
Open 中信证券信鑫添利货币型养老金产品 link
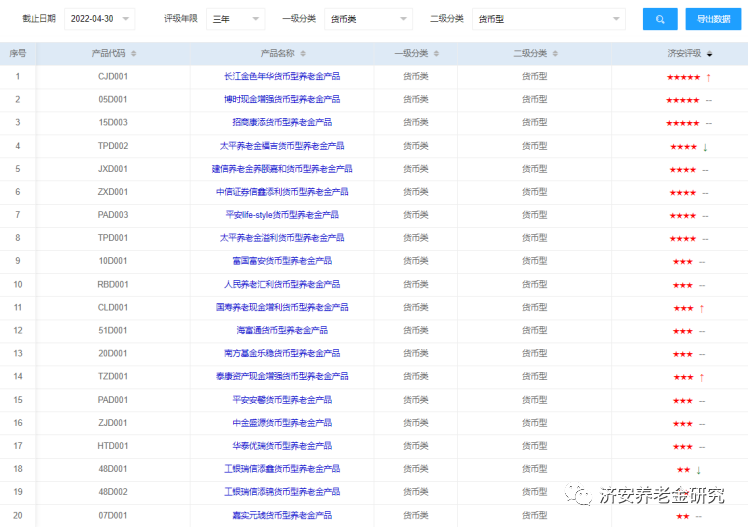tap(282, 192)
